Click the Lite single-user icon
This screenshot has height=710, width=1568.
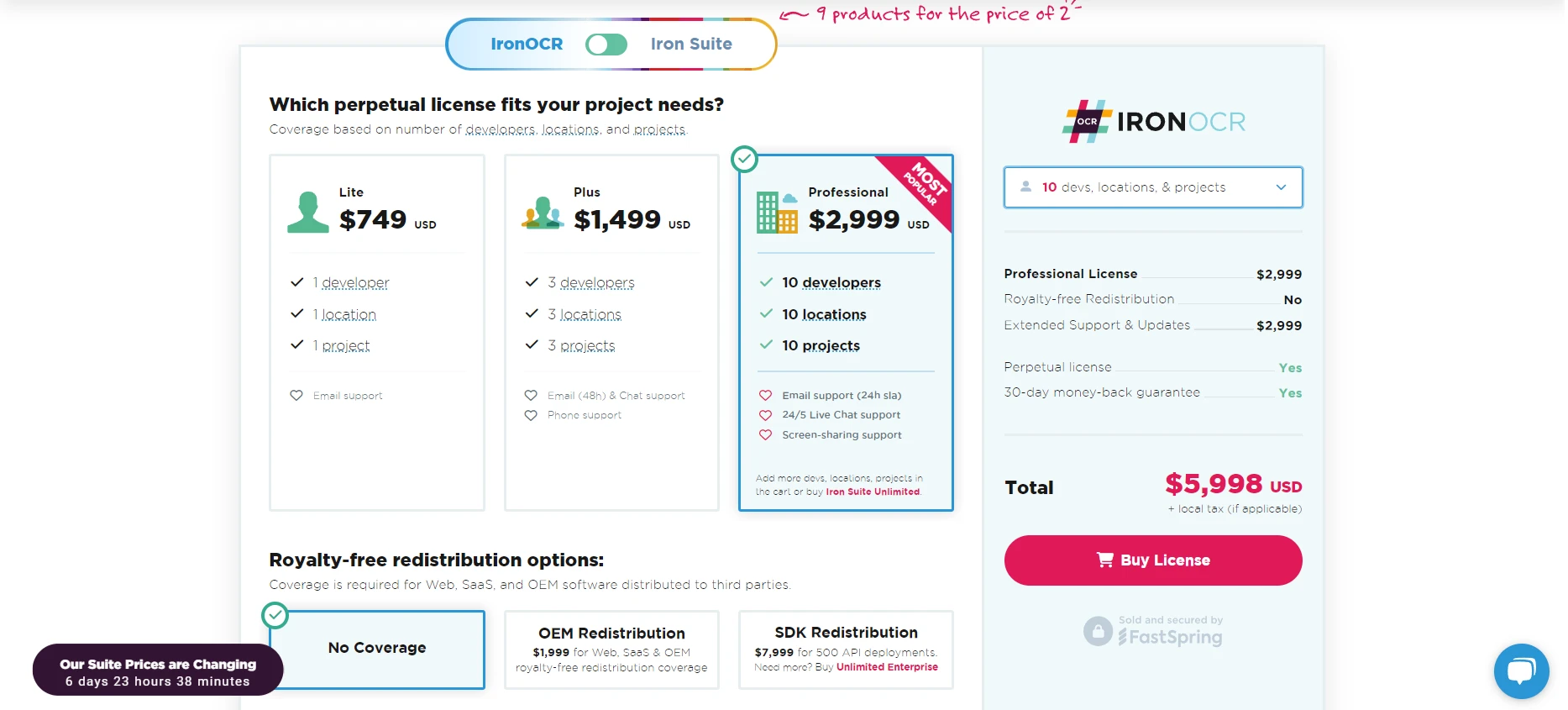pyautogui.click(x=307, y=213)
